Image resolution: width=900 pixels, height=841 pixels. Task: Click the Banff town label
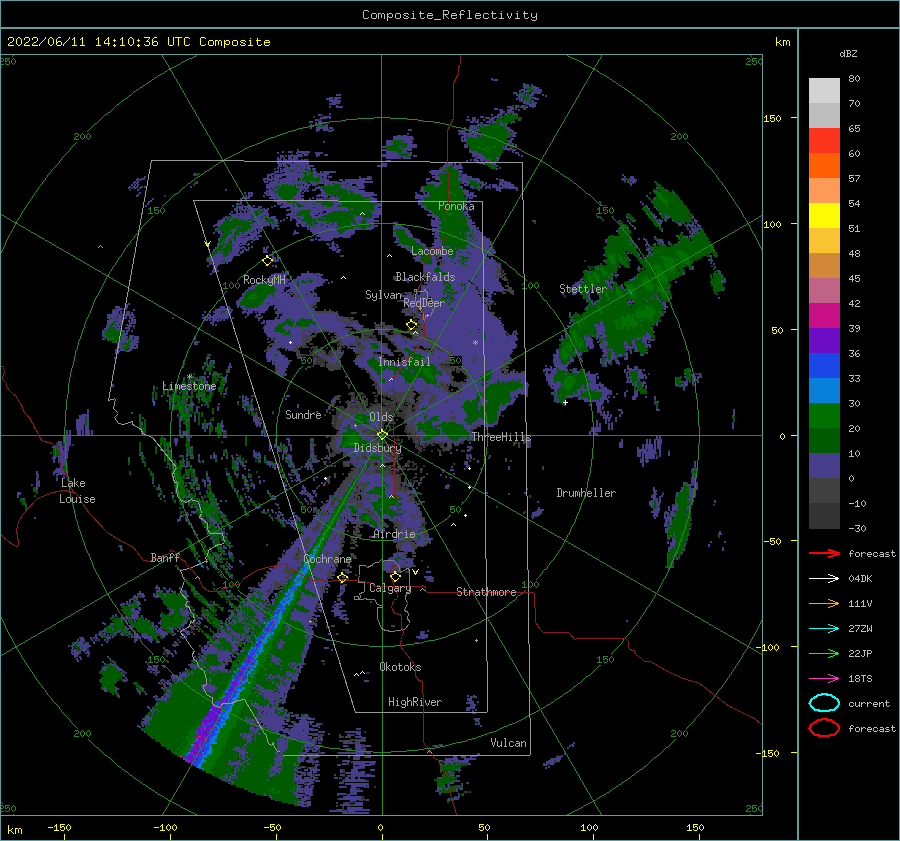pyautogui.click(x=165, y=557)
